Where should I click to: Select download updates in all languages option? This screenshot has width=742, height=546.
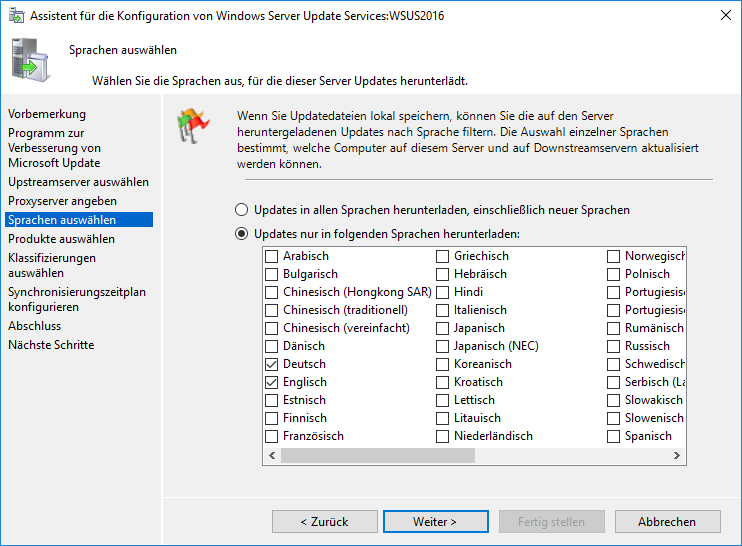coord(242,210)
